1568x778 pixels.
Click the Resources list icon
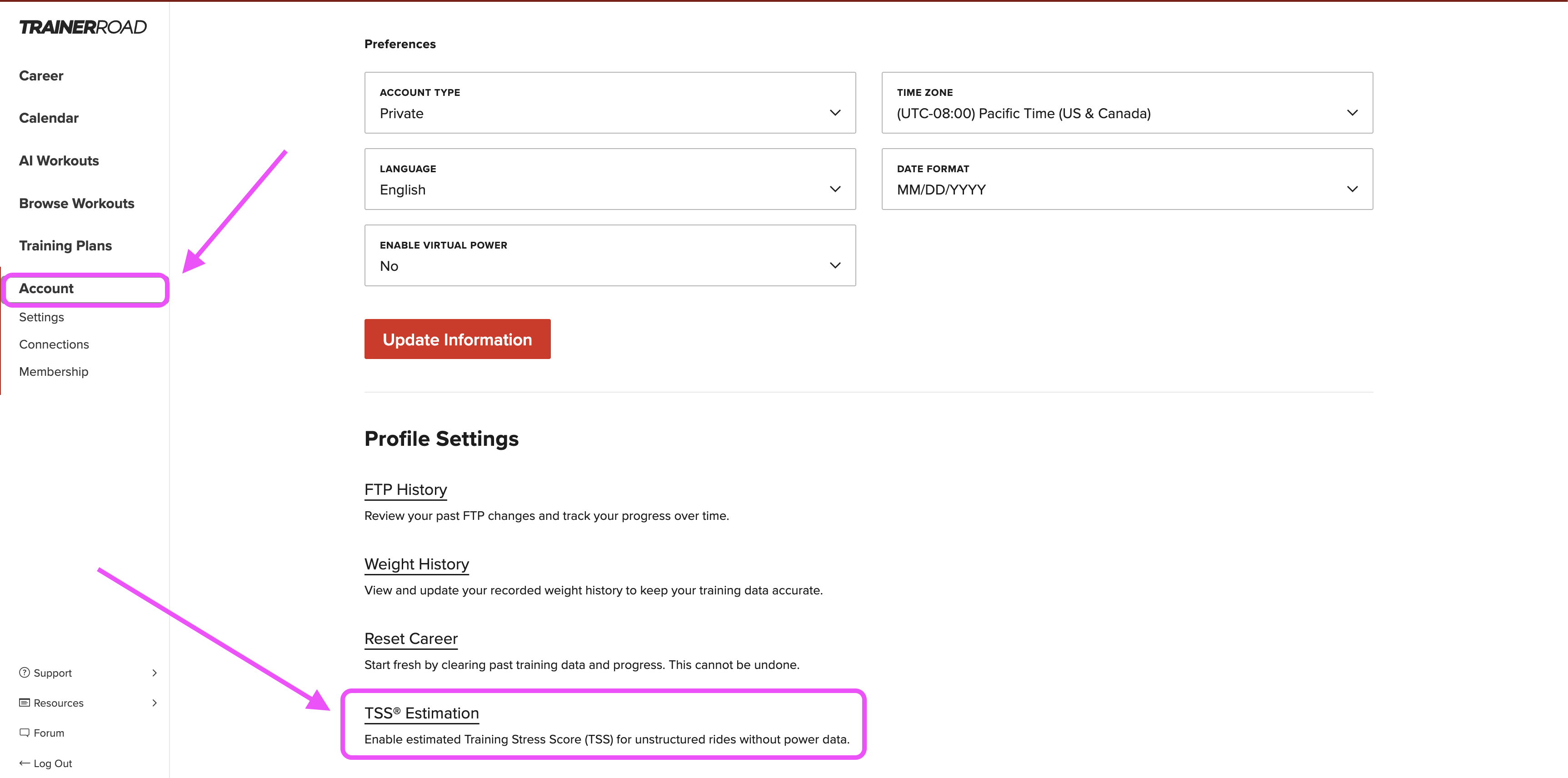click(25, 703)
